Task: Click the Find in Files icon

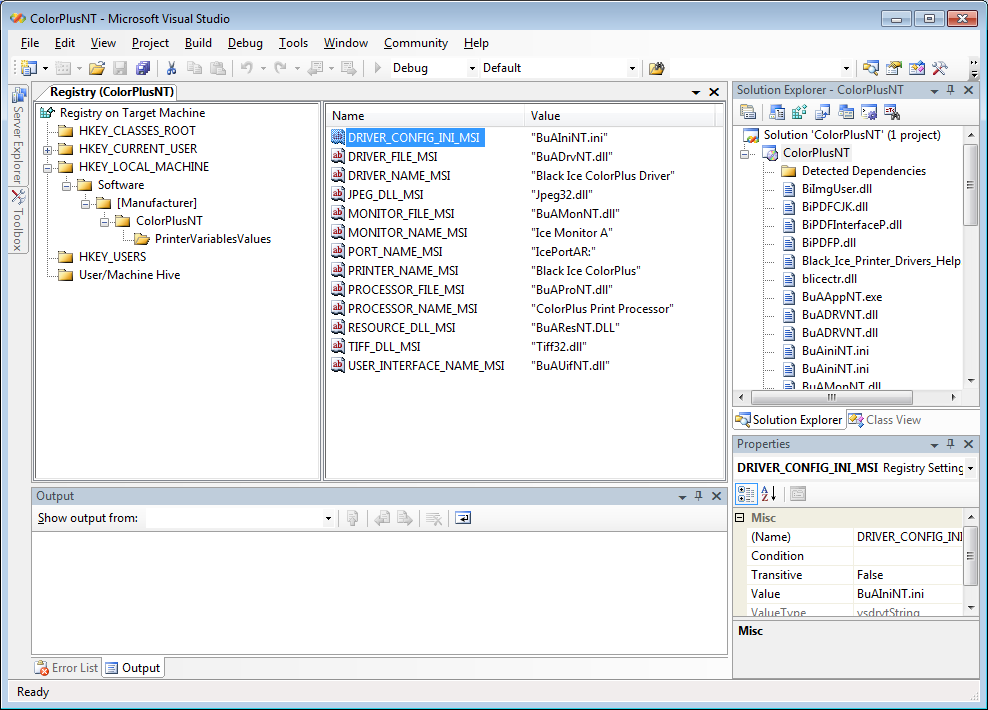Action: [x=657, y=68]
